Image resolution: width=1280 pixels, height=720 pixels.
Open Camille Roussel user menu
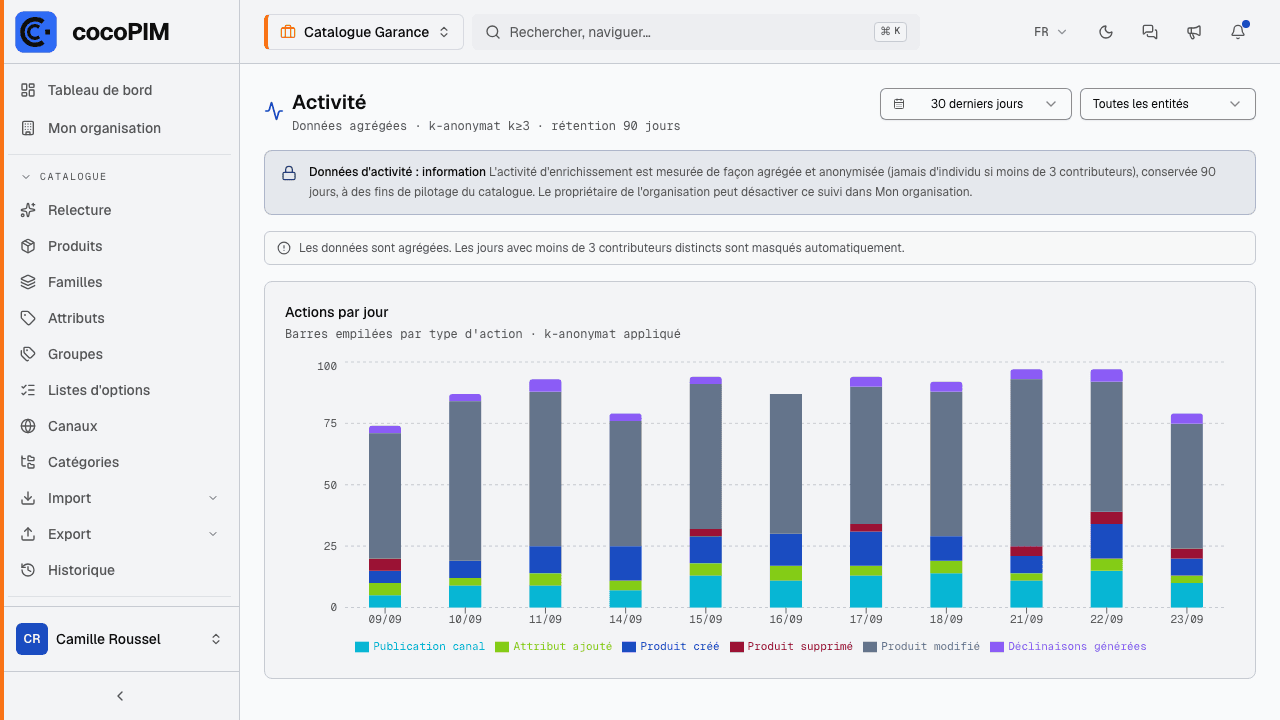coord(120,639)
